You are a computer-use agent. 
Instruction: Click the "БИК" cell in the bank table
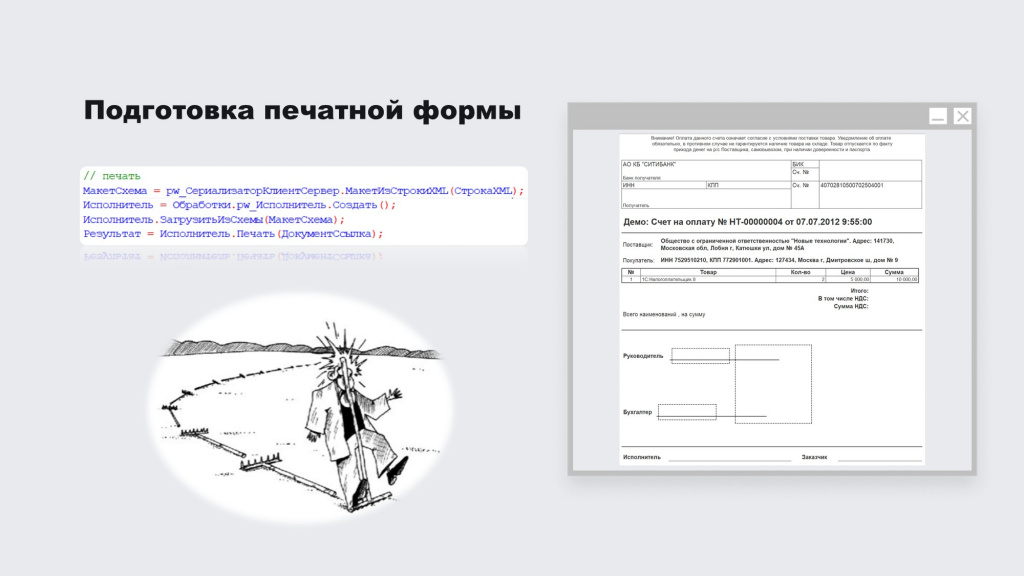tap(805, 165)
